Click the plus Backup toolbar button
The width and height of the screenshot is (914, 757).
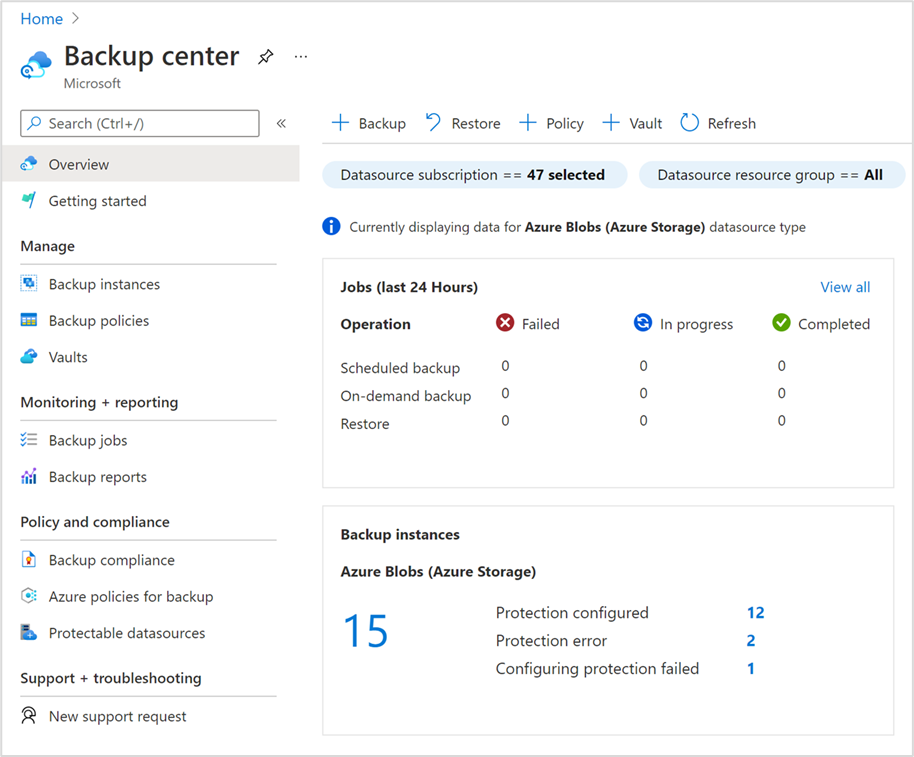[x=368, y=123]
